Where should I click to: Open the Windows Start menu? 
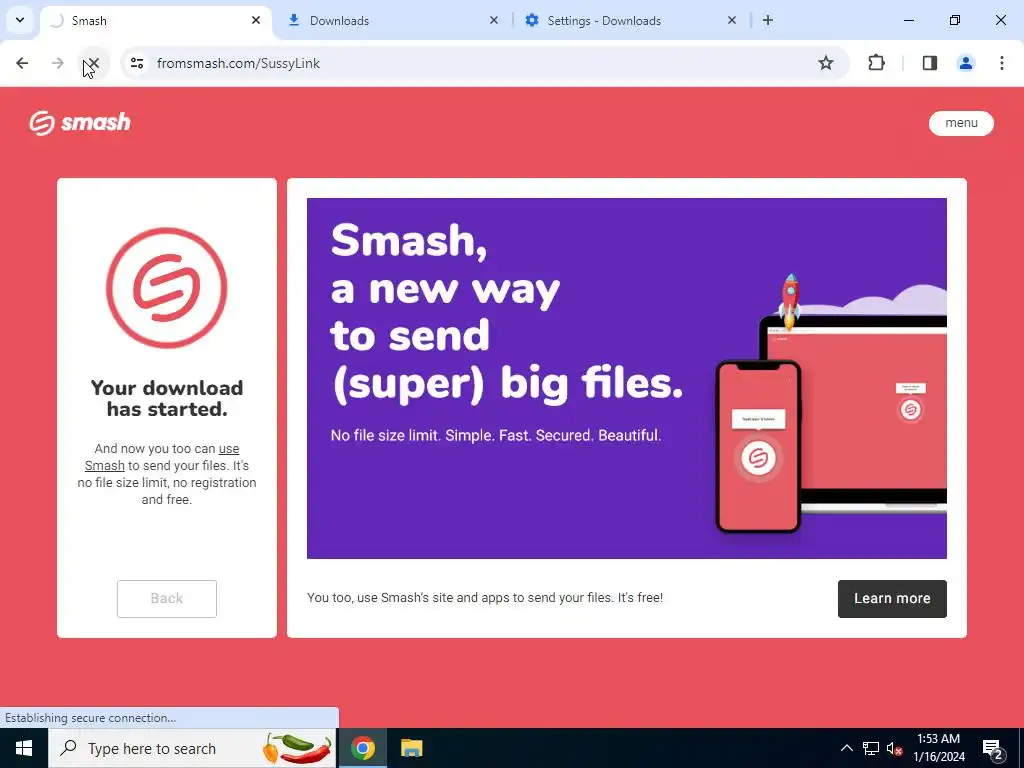coord(24,748)
